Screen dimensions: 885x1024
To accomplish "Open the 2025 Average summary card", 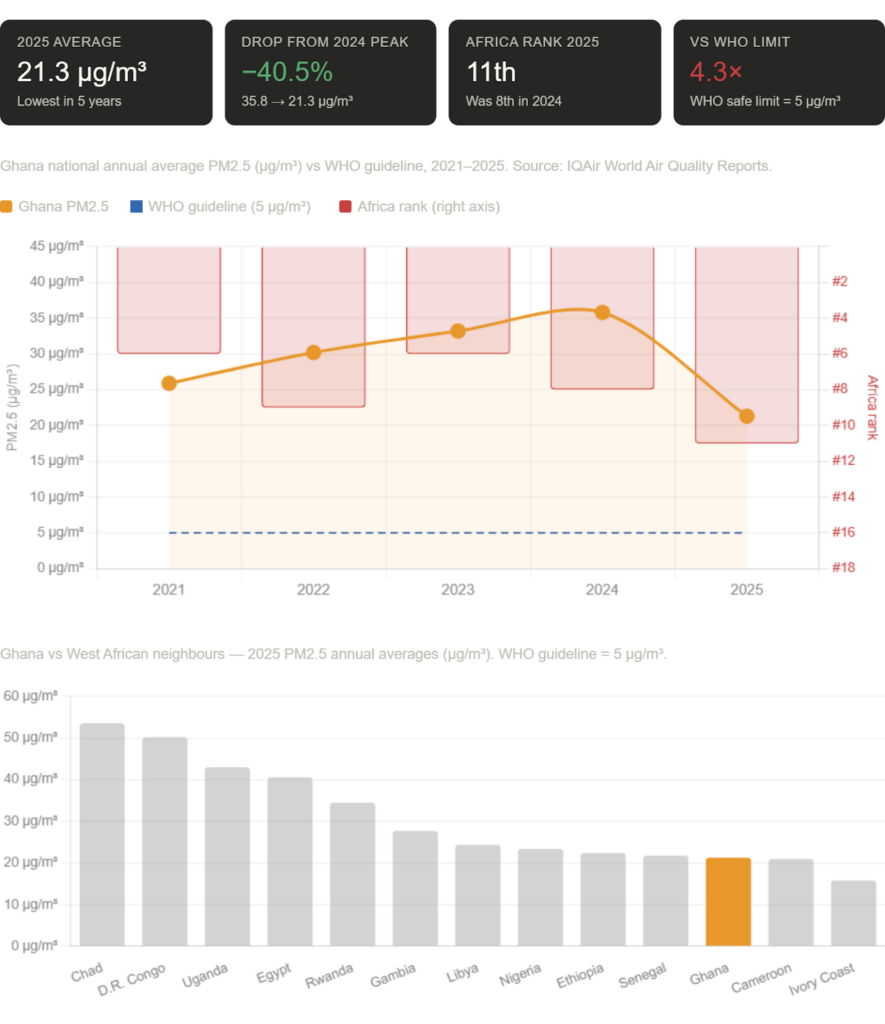I will pos(107,72).
